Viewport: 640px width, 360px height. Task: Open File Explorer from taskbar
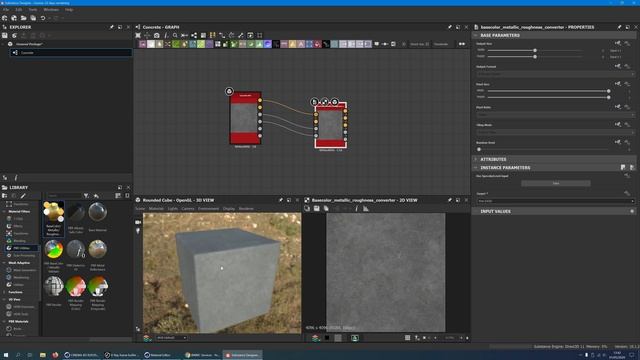pos(42,355)
